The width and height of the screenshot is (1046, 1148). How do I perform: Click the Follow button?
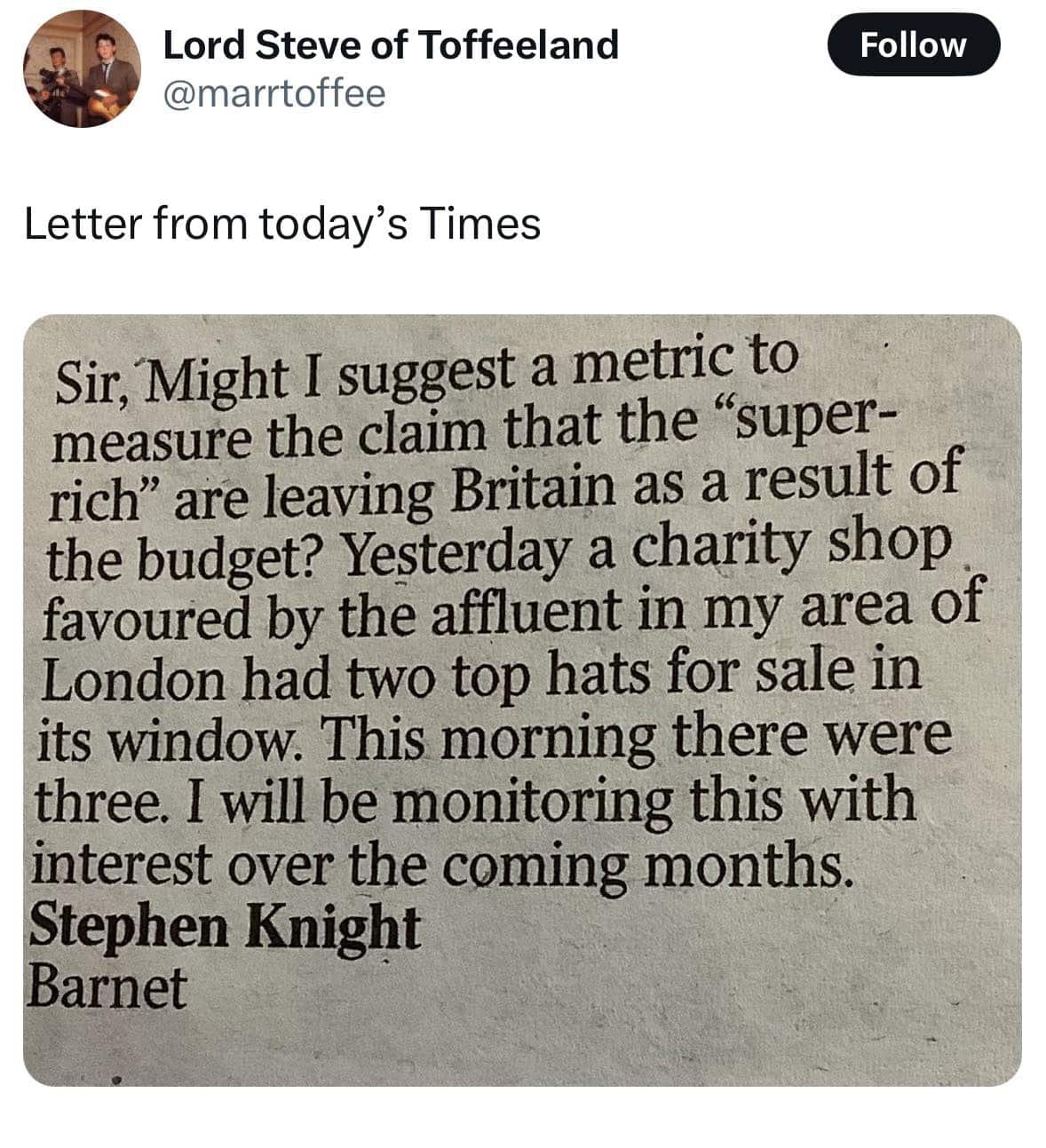pyautogui.click(x=913, y=44)
